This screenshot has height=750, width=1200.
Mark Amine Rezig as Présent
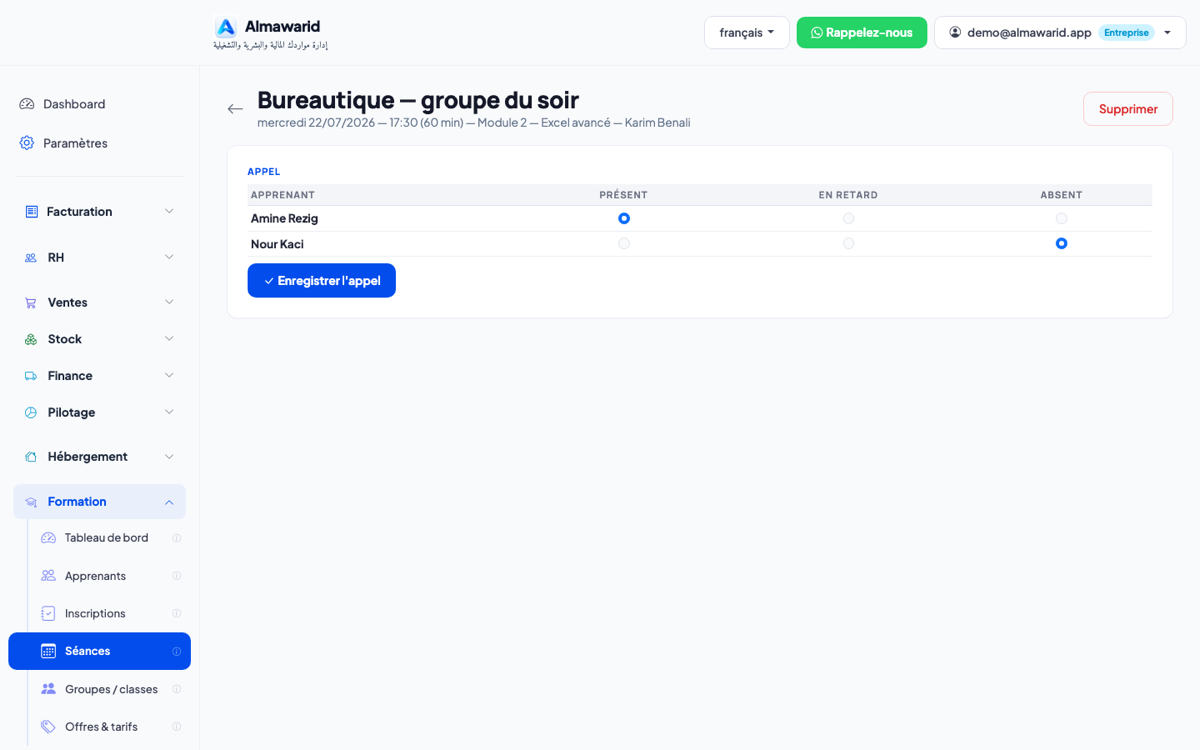click(624, 218)
